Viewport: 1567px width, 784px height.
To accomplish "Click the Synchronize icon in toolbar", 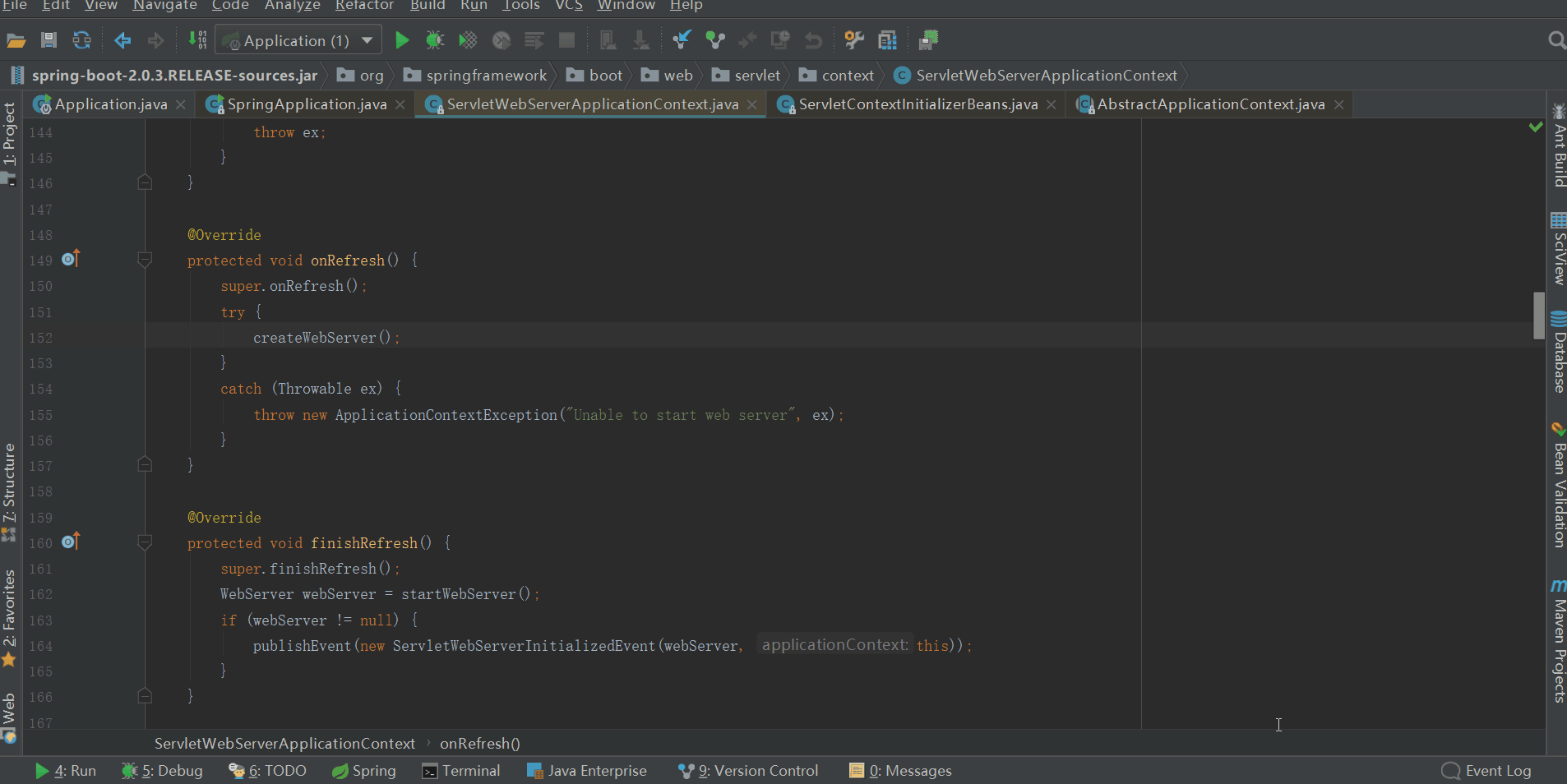I will click(x=81, y=40).
